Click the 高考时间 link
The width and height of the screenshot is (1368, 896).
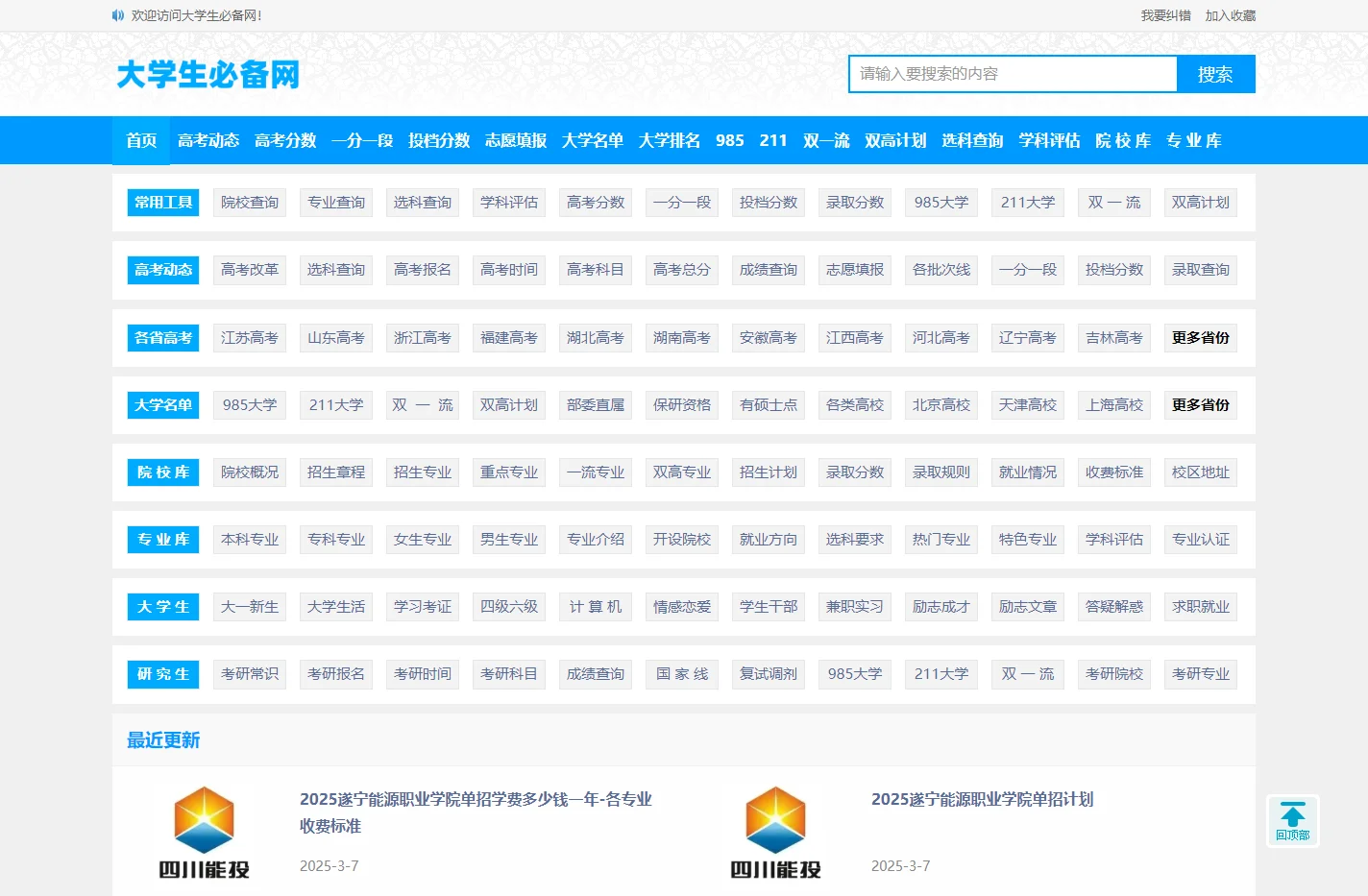(509, 270)
